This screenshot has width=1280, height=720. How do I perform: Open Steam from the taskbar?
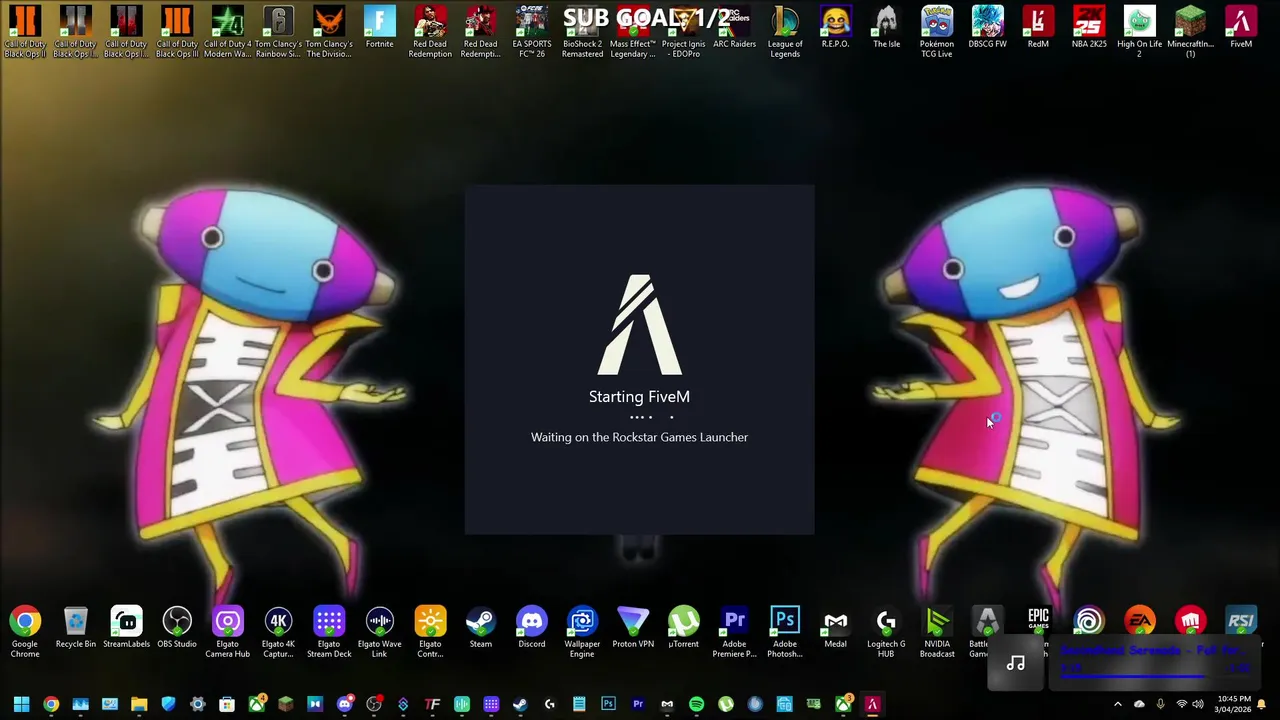[520, 704]
